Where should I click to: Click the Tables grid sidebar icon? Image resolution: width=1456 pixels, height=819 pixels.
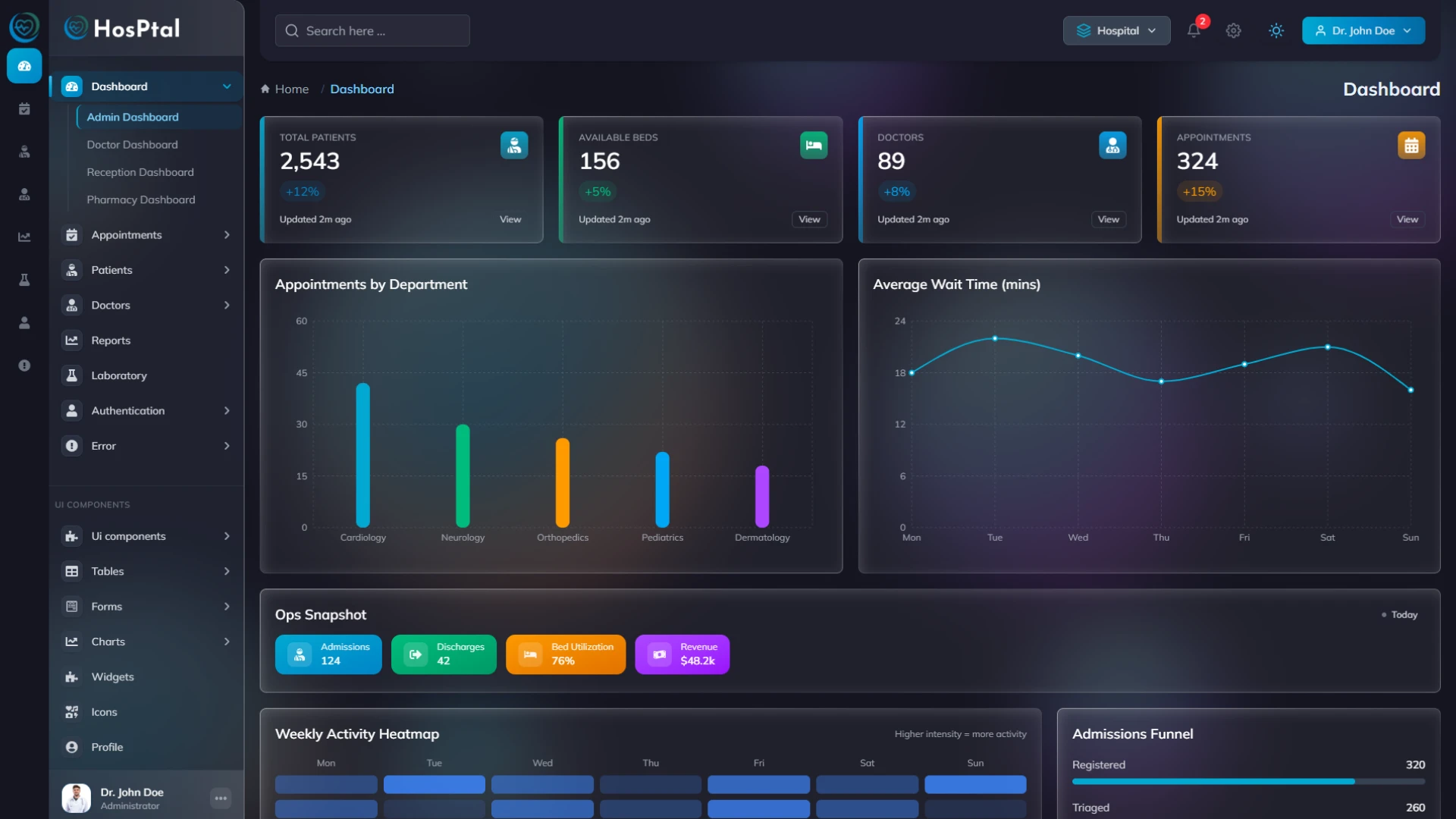coord(72,571)
